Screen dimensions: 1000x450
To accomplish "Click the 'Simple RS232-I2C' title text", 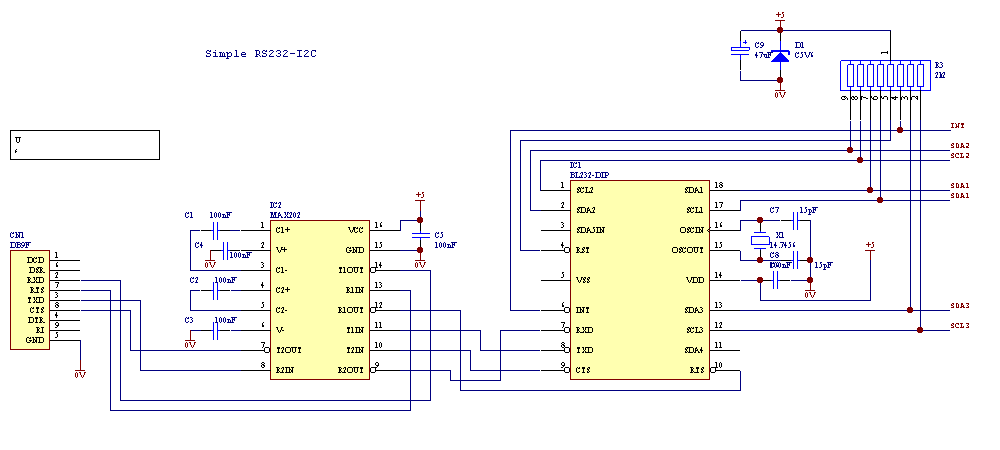I will pyautogui.click(x=267, y=53).
